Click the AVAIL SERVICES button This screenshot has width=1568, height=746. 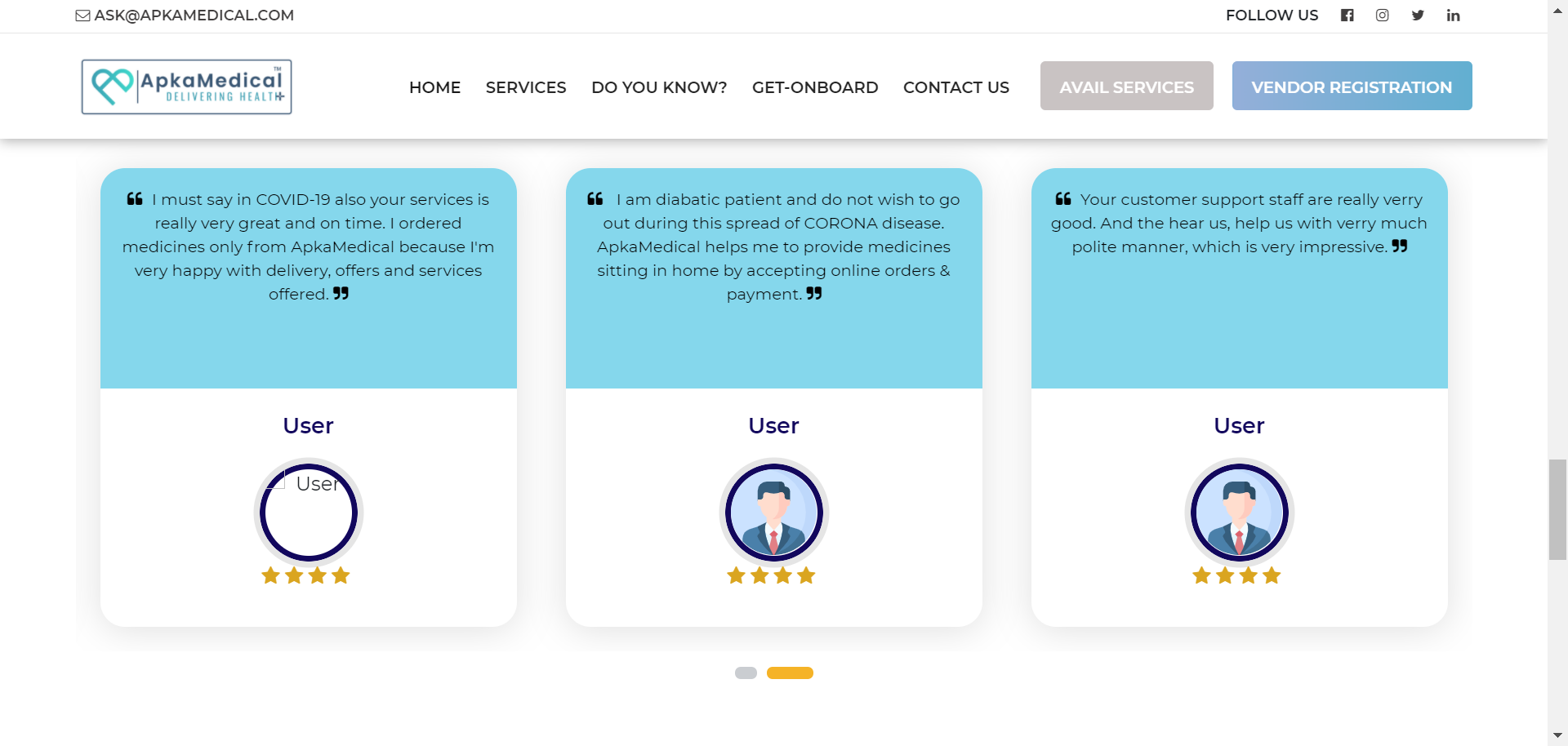coord(1127,86)
